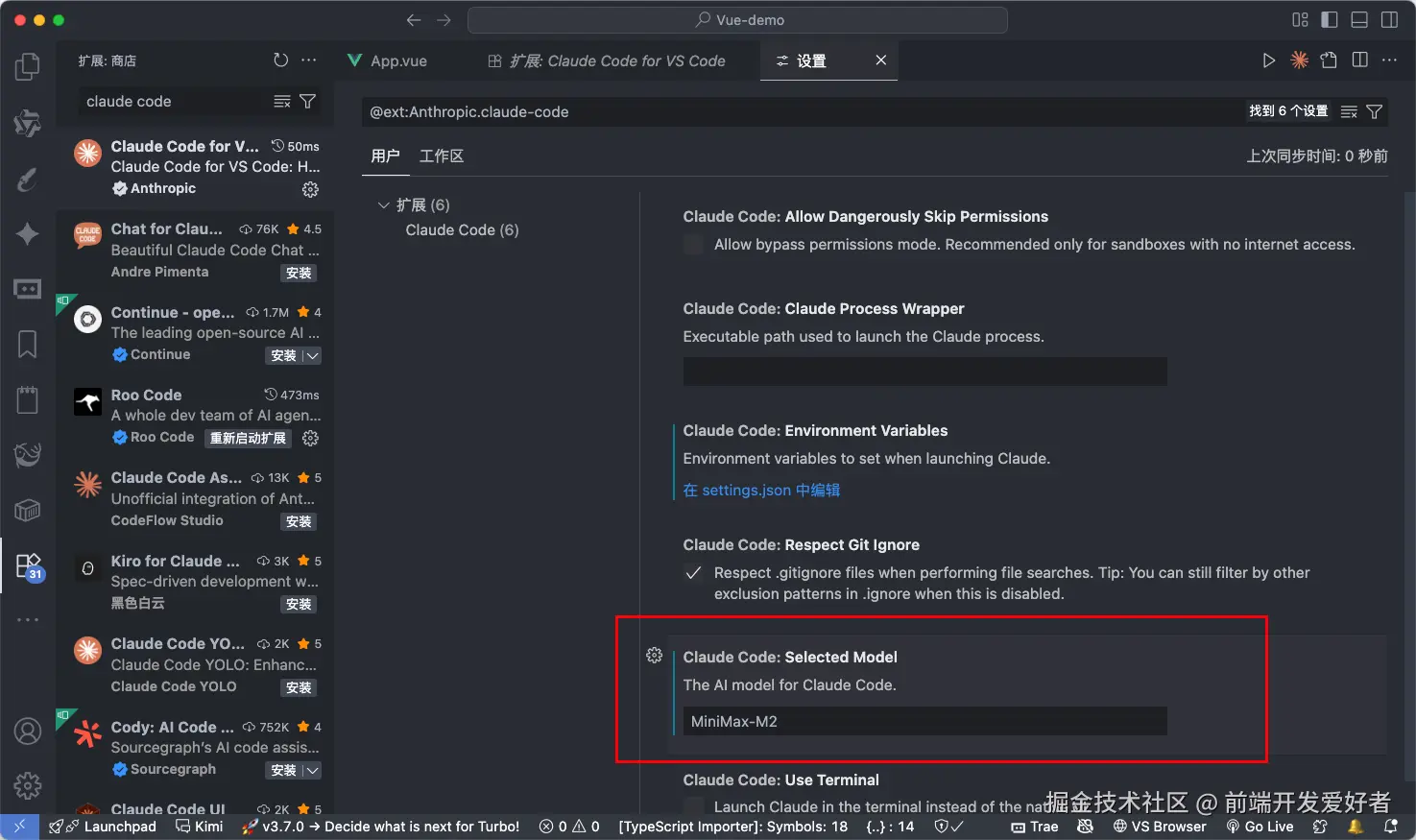This screenshot has height=840, width=1416.
Task: Refresh the extensions marketplace list
Action: pos(280,60)
